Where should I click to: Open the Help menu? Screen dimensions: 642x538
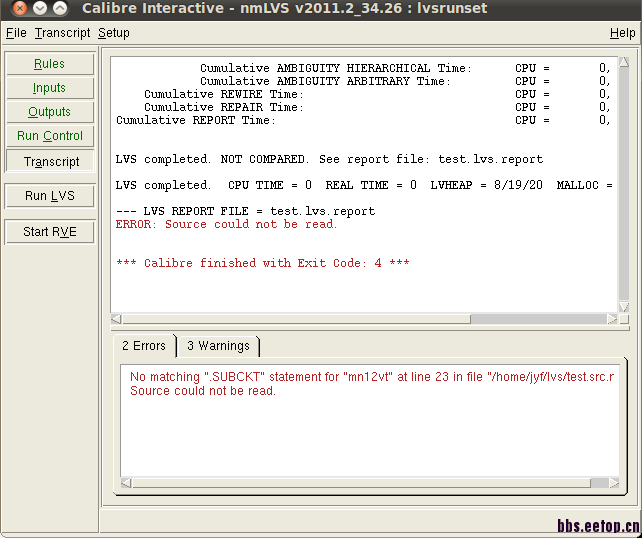622,33
